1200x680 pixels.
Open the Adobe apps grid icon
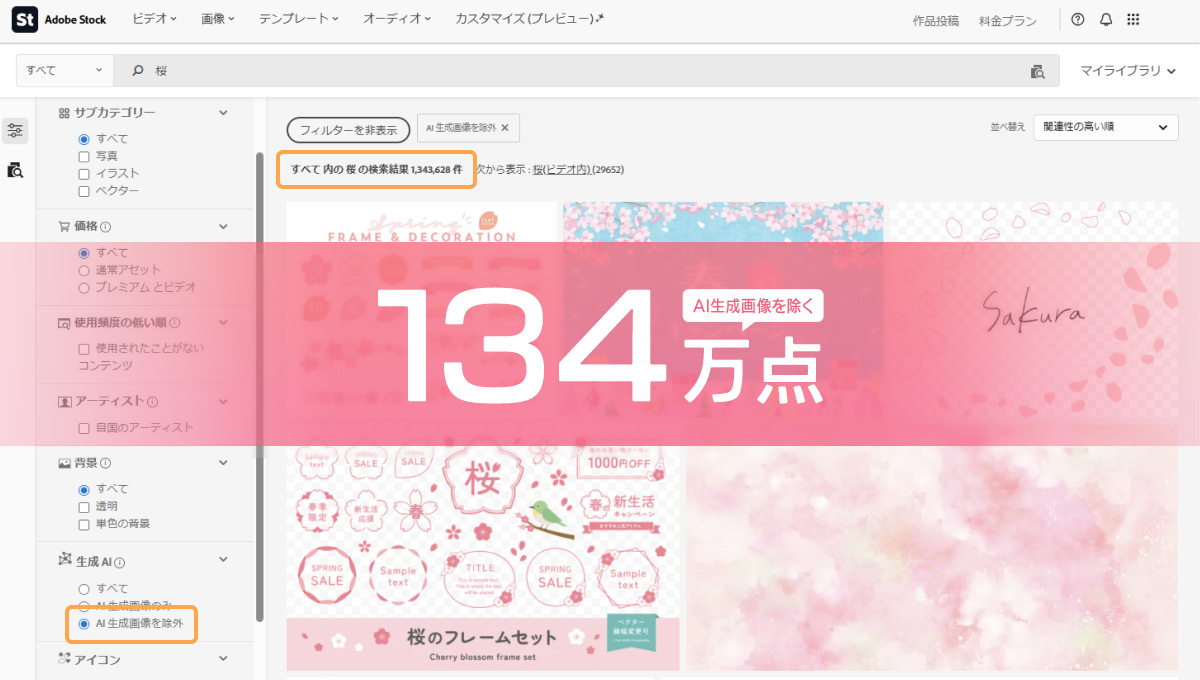1133,19
